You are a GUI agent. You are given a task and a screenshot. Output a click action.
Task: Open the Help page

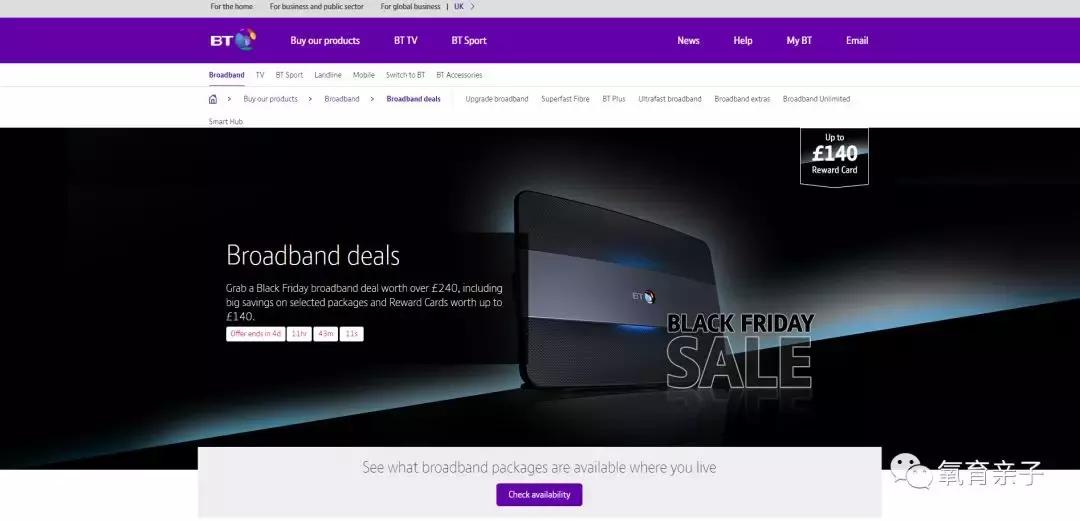point(742,41)
